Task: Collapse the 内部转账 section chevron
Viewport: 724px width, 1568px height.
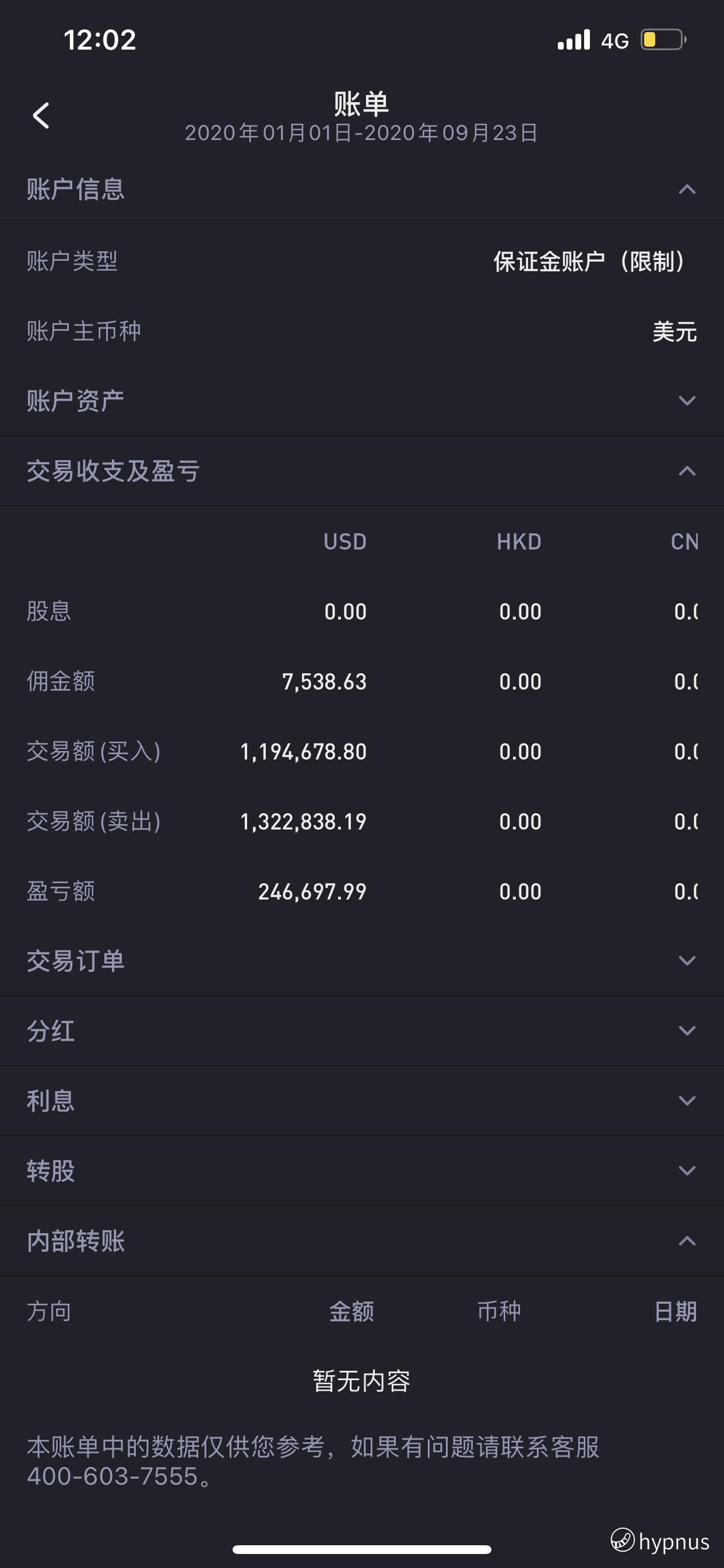Action: (687, 1241)
